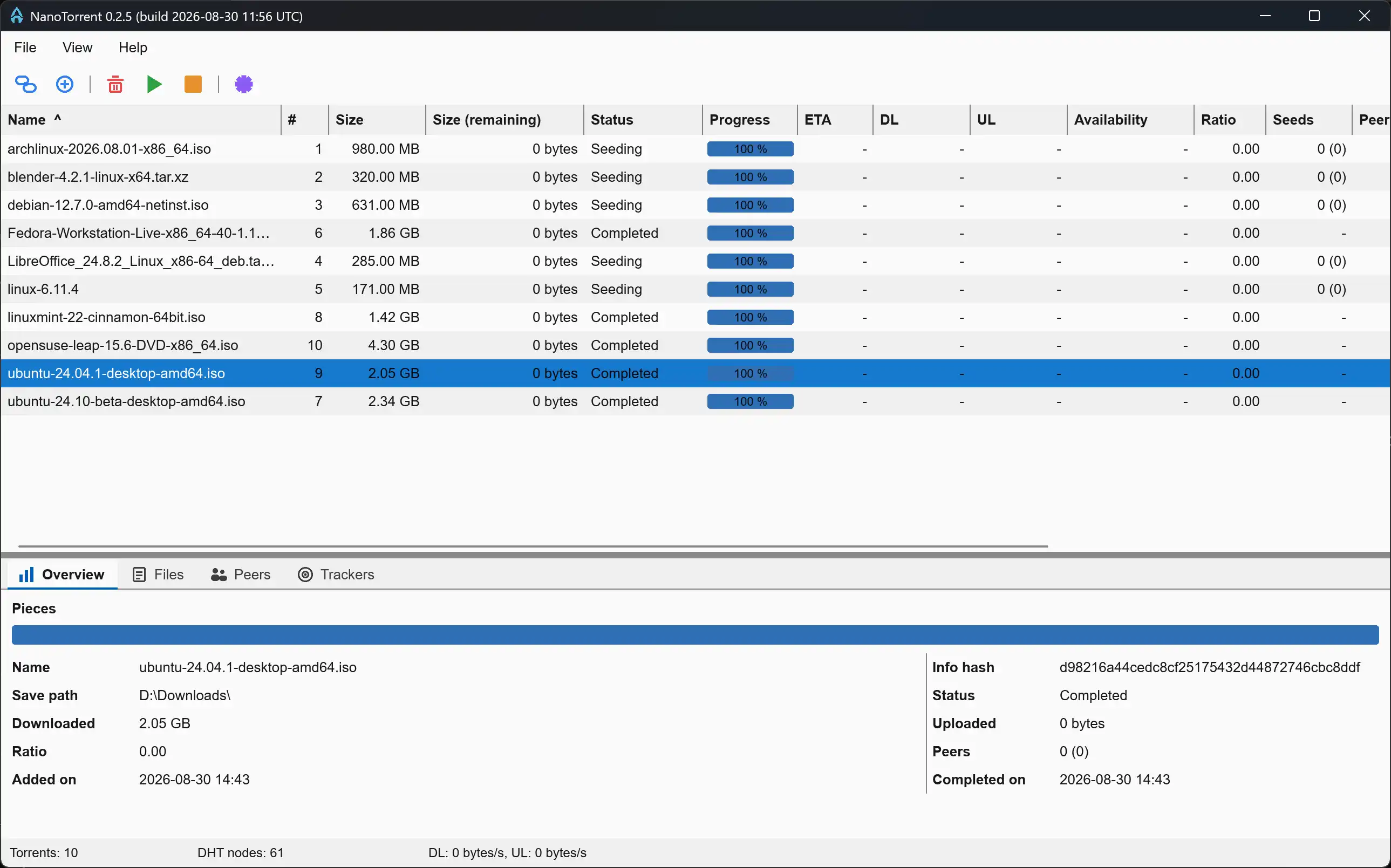Select the LibreOffice_24.8.2 torrent row
1391x868 pixels.
click(x=695, y=262)
